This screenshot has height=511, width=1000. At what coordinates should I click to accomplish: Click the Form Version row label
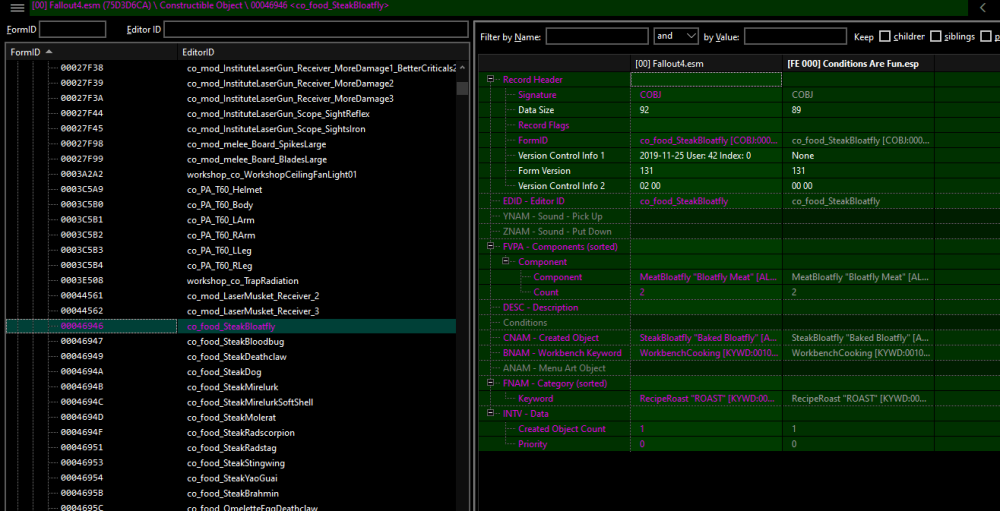tap(544, 170)
